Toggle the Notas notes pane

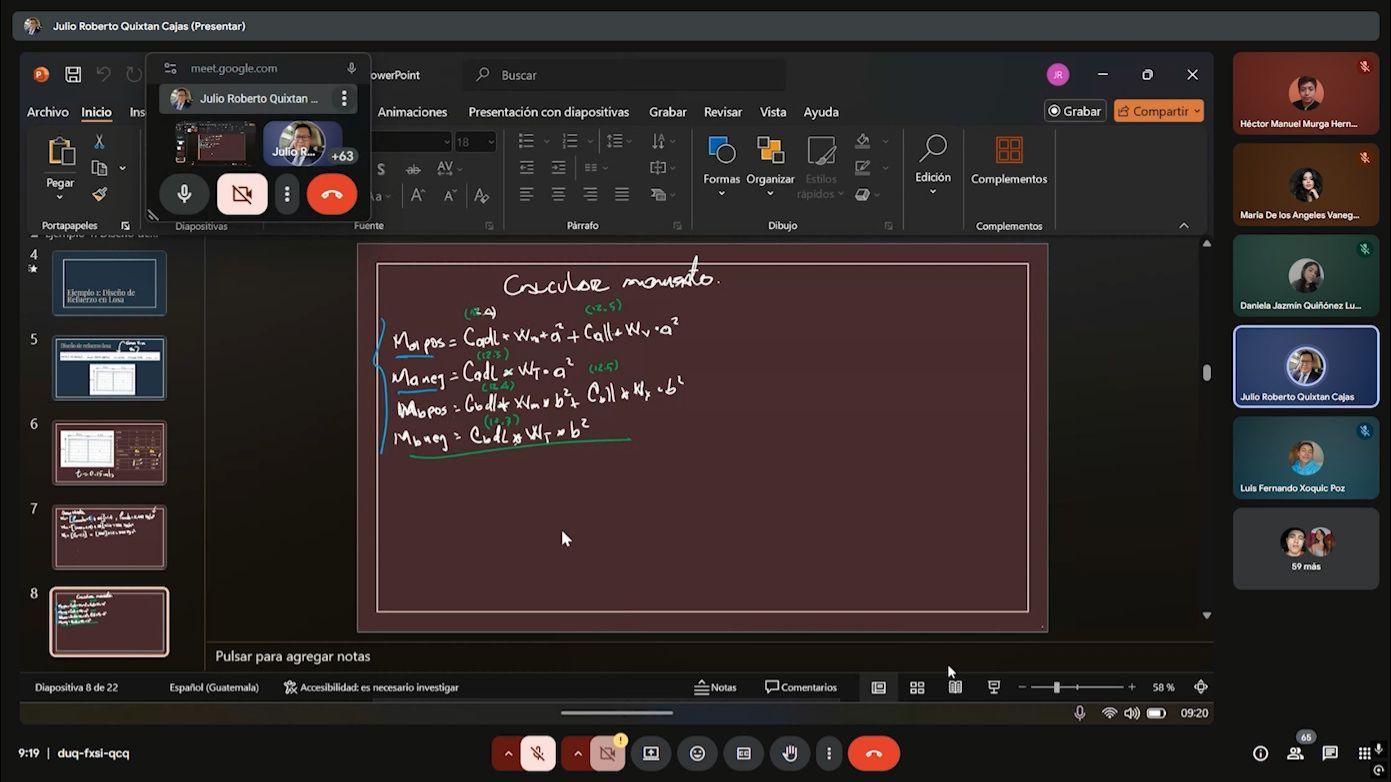(x=716, y=688)
